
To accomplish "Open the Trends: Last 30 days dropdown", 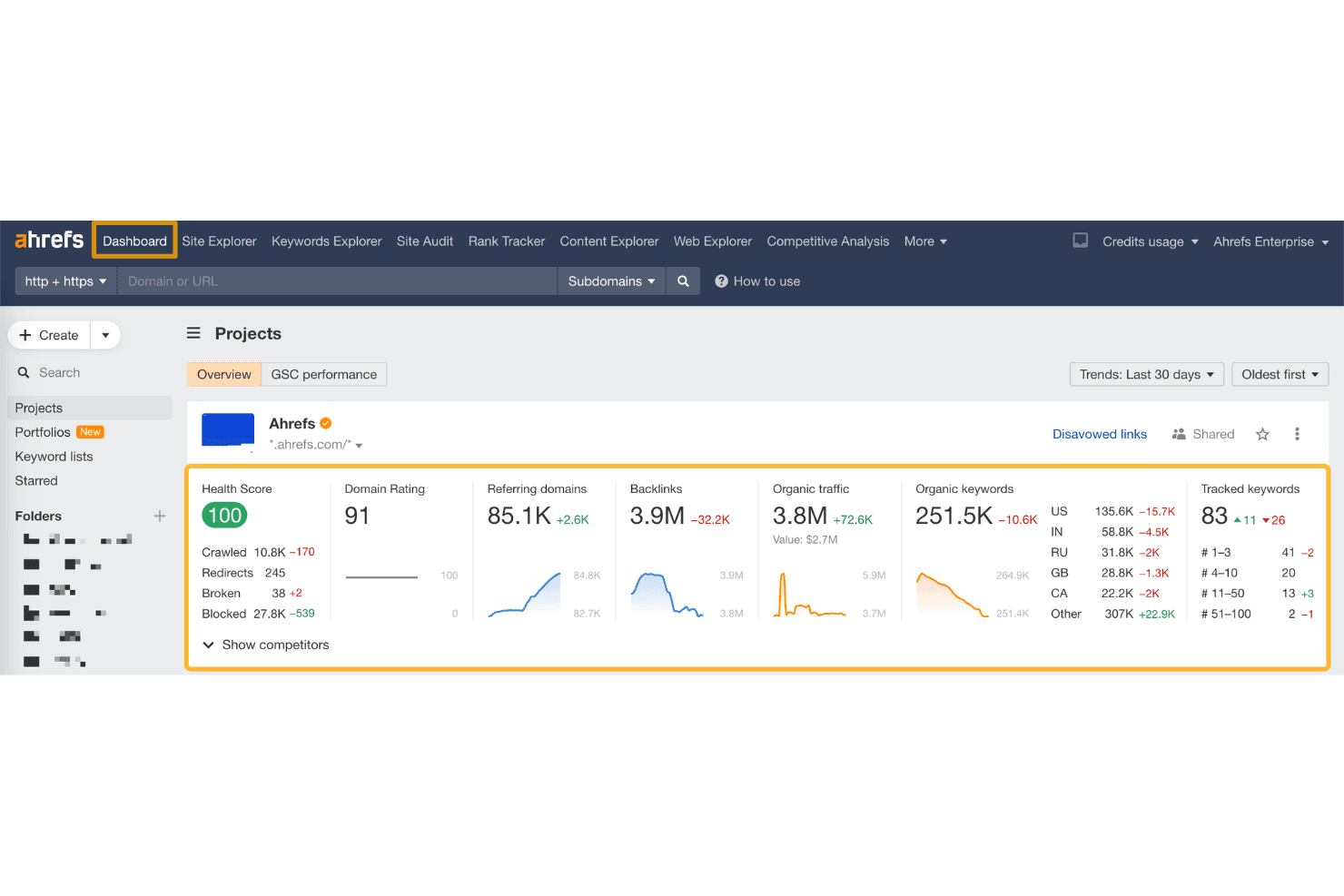I will point(1147,374).
